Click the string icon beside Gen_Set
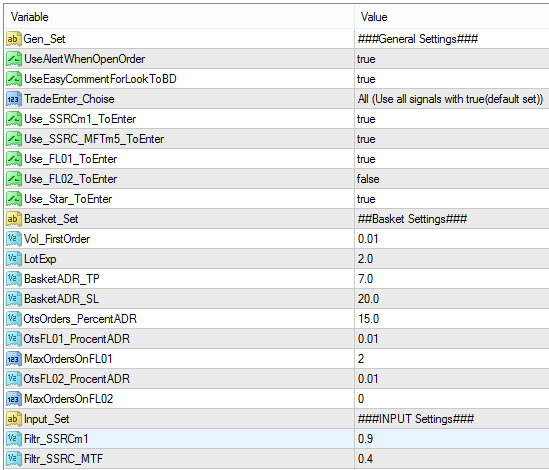Screen dimensions: 549x470 tap(14, 39)
